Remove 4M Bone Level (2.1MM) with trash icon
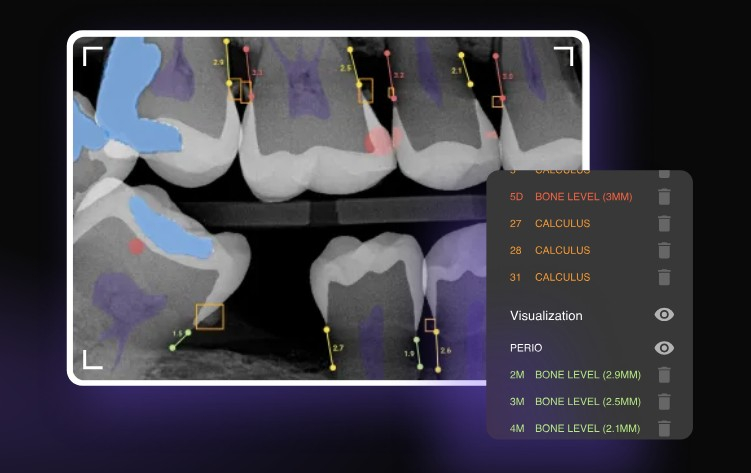Image resolution: width=751 pixels, height=473 pixels. (664, 429)
